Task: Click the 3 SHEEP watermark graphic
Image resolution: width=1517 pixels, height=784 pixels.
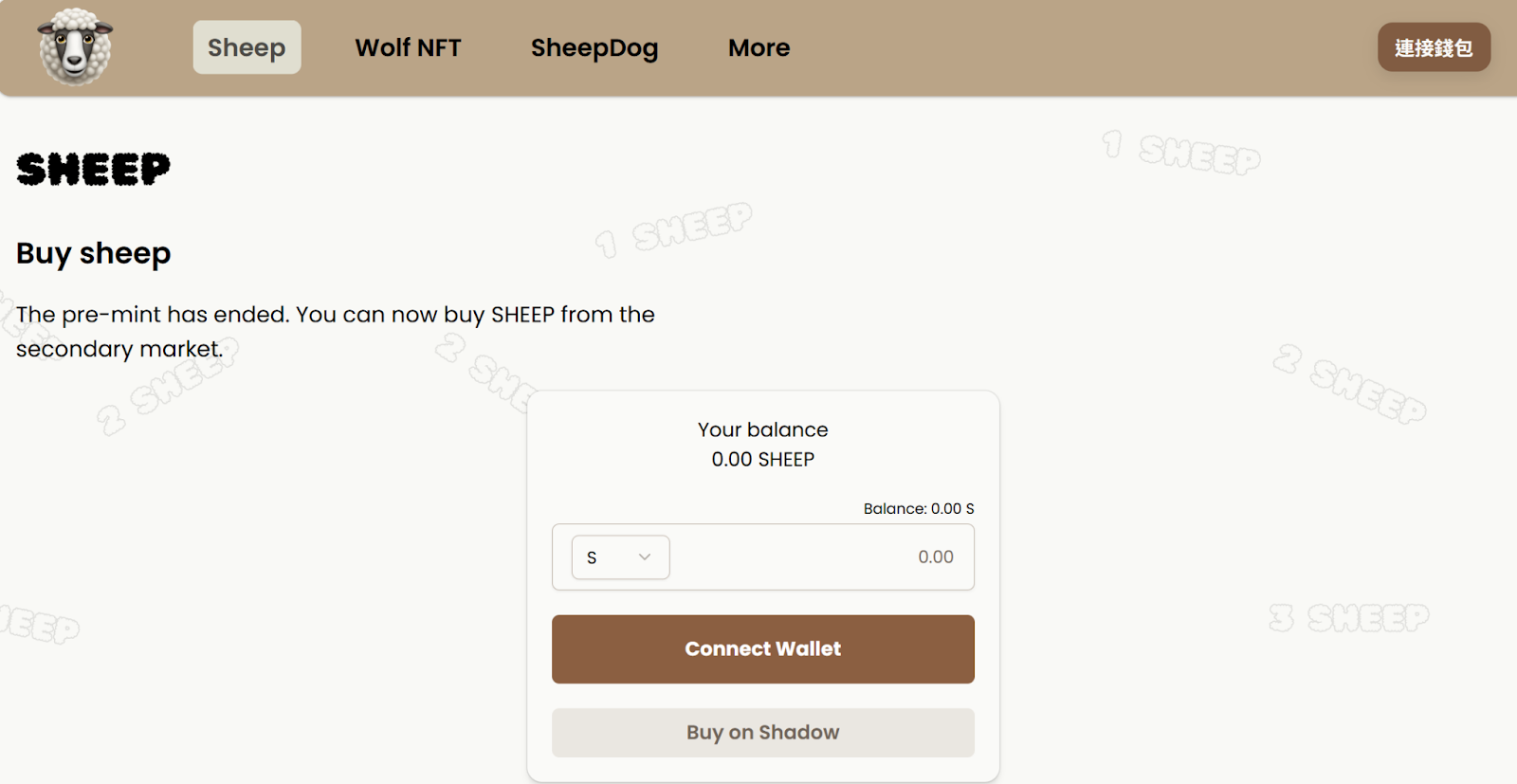Action: pyautogui.click(x=1349, y=618)
